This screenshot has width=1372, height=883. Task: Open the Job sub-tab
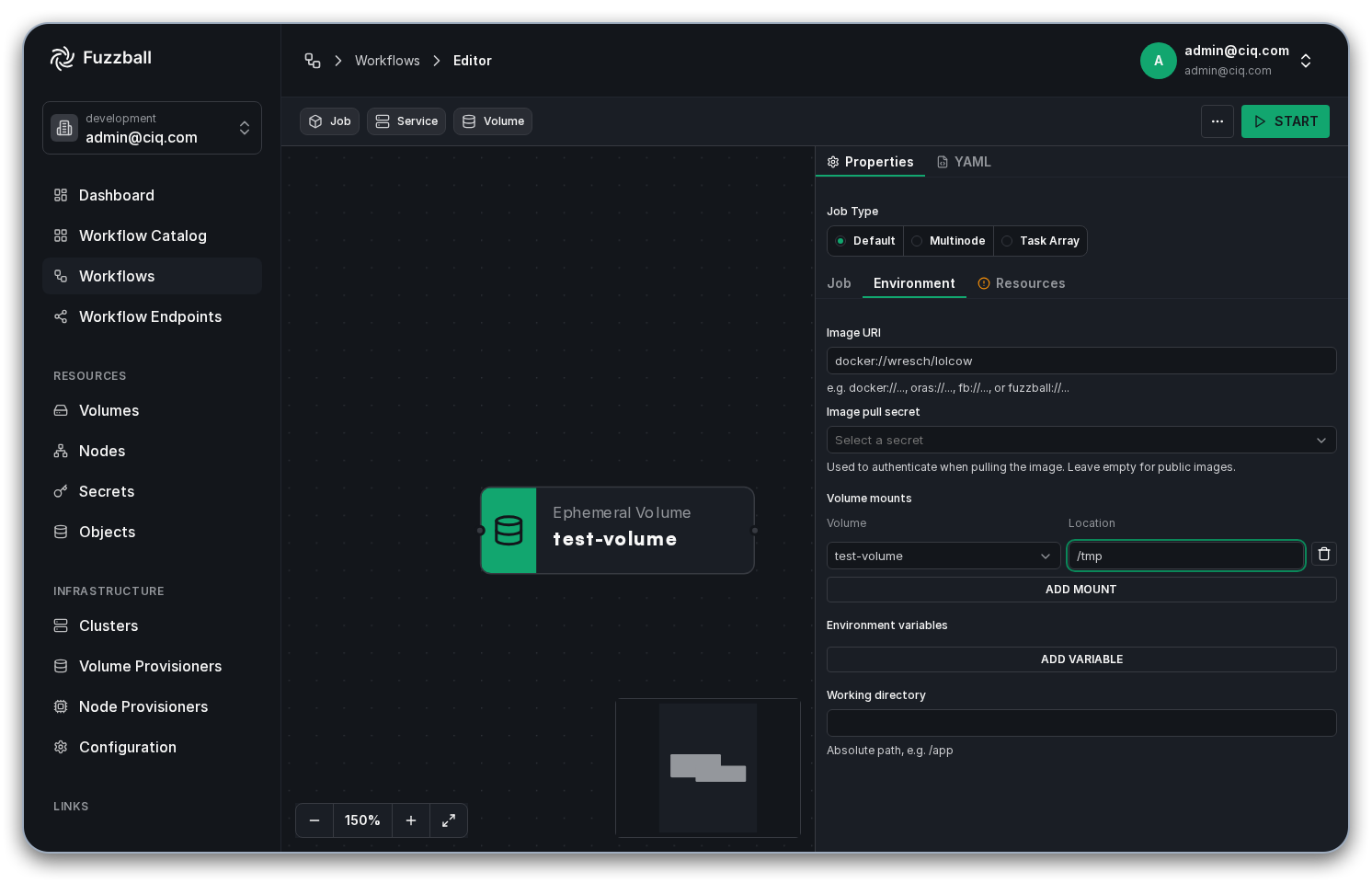coord(839,283)
